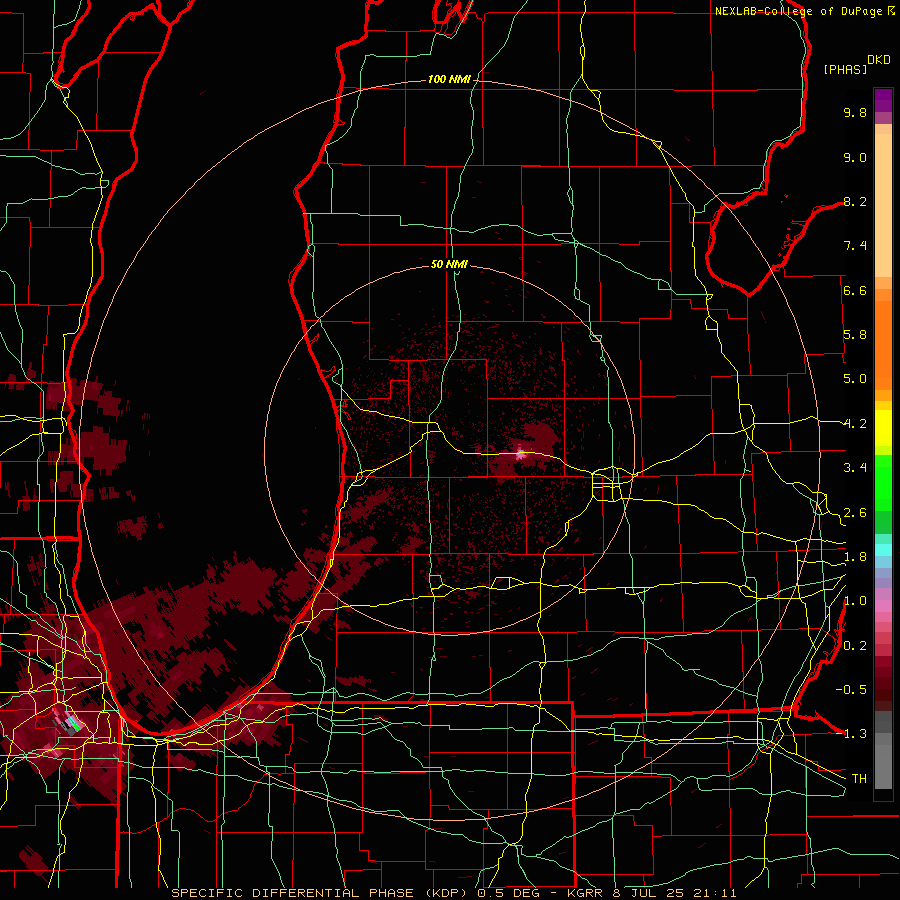
Task: Click the 4.2 color scale value
Action: point(855,424)
